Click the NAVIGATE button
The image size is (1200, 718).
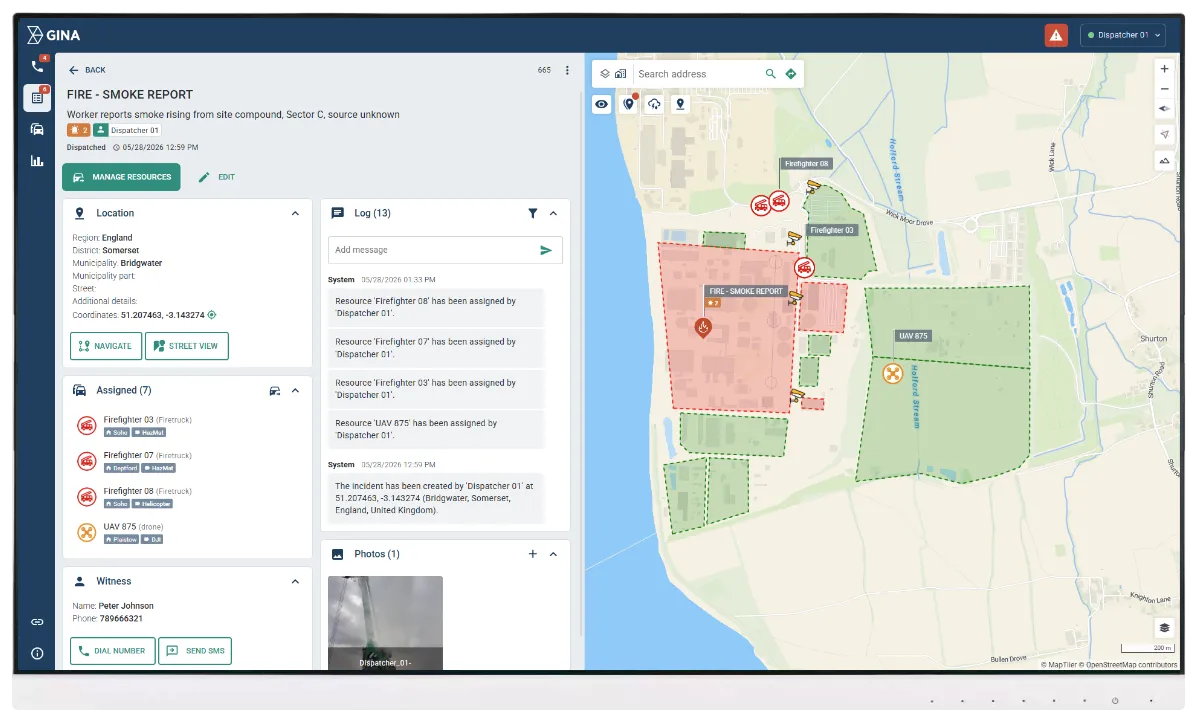point(106,346)
